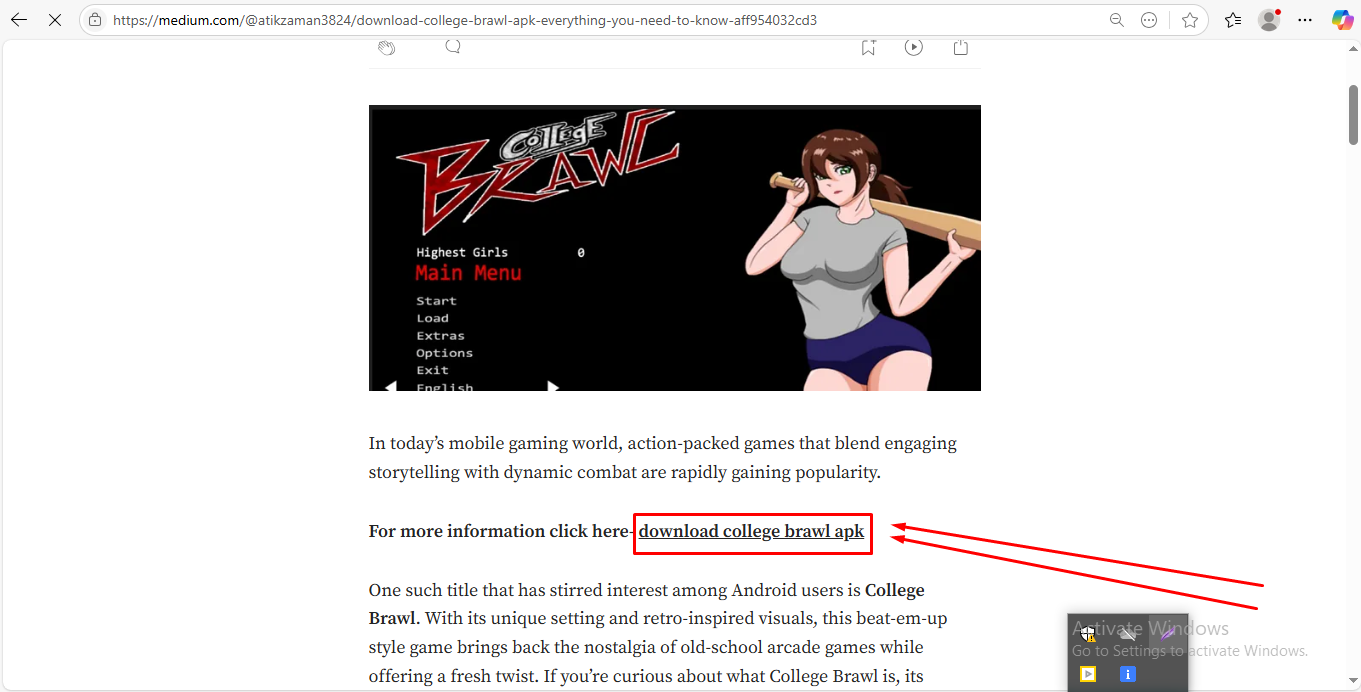Open the article comments bubble
Image resolution: width=1361 pixels, height=692 pixels.
453,46
